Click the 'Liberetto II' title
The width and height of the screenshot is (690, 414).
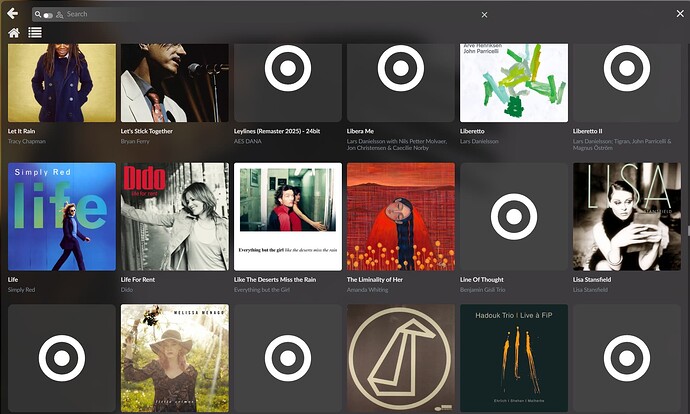point(587,131)
